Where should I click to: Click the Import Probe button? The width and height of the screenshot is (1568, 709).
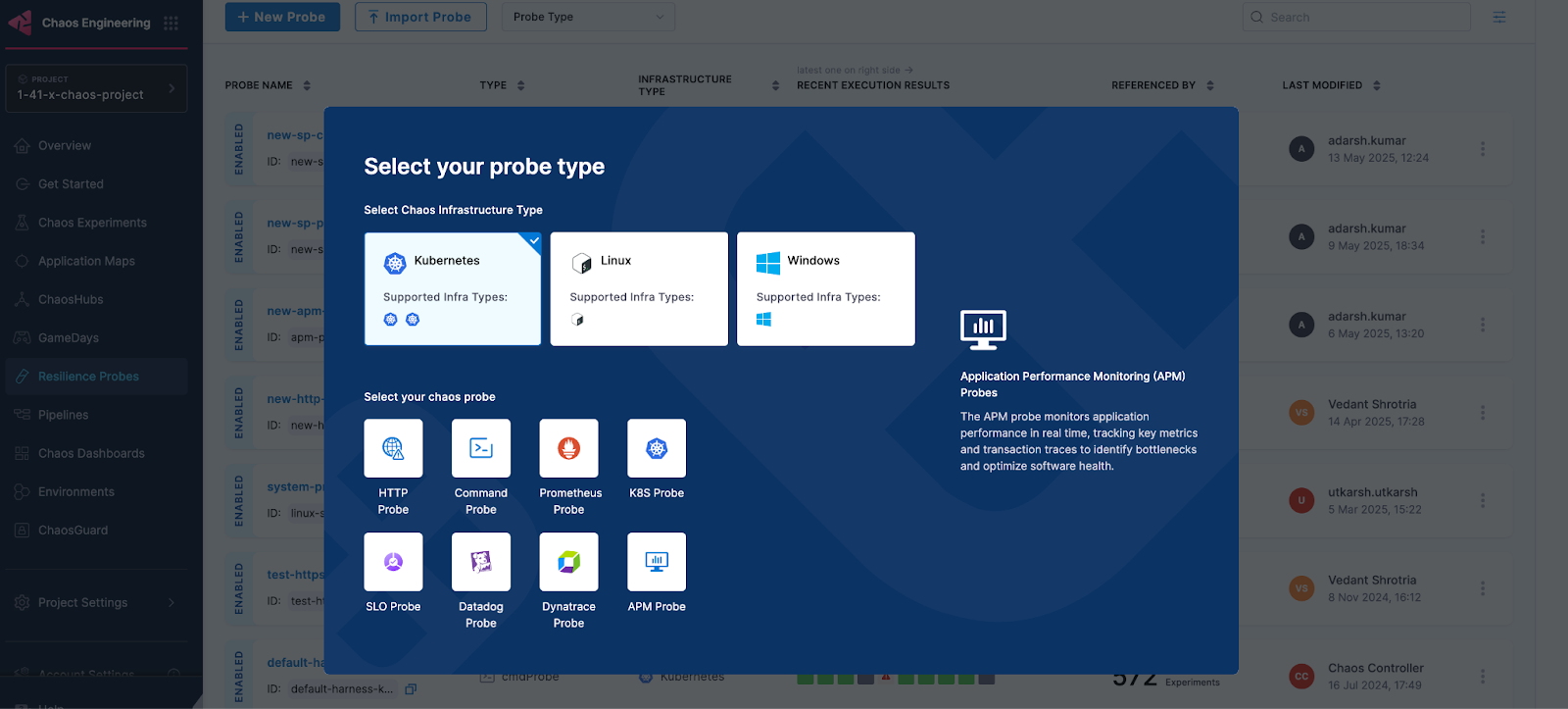pos(420,17)
